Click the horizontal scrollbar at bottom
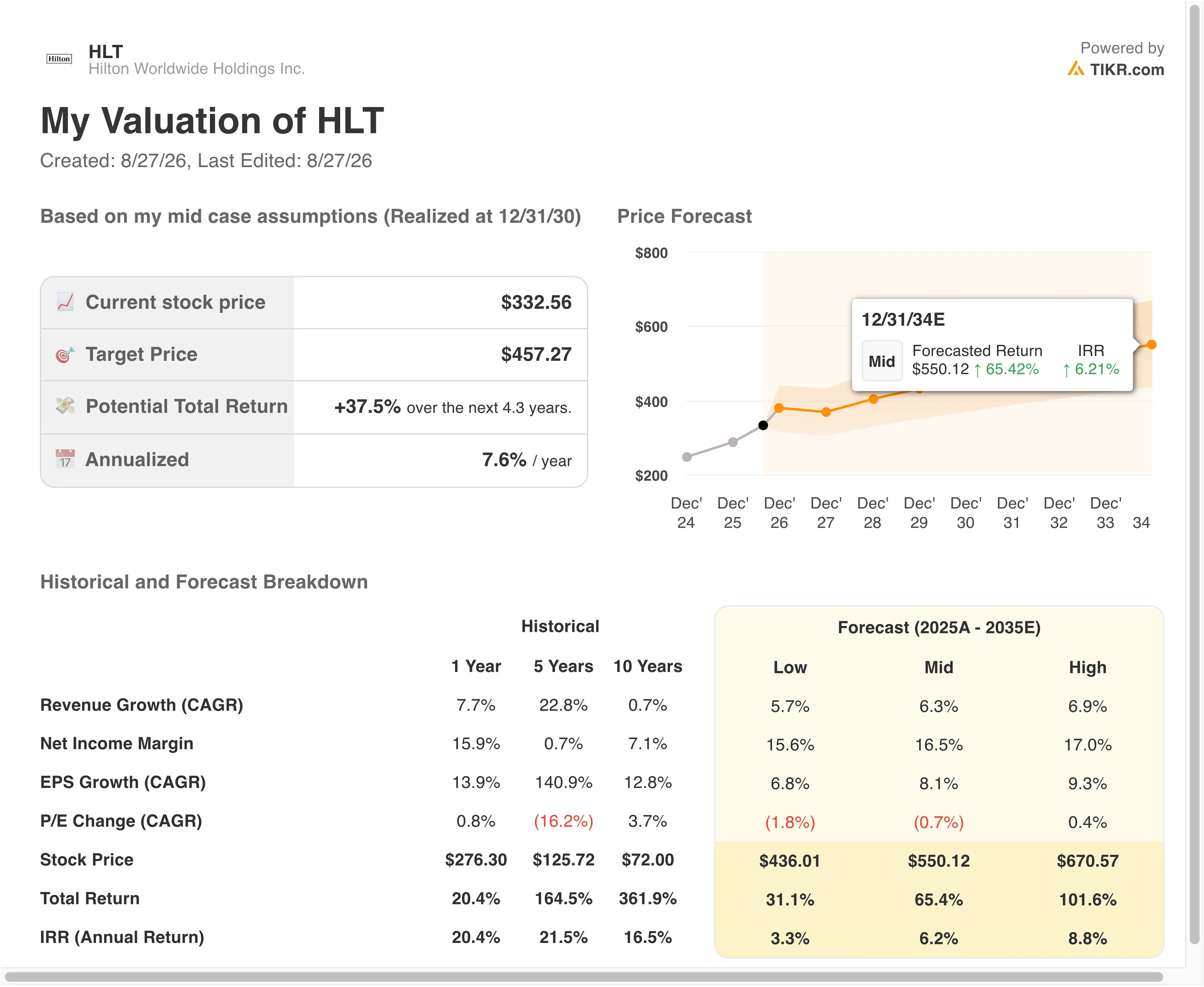Viewport: 1204px width, 987px height. pos(584,977)
